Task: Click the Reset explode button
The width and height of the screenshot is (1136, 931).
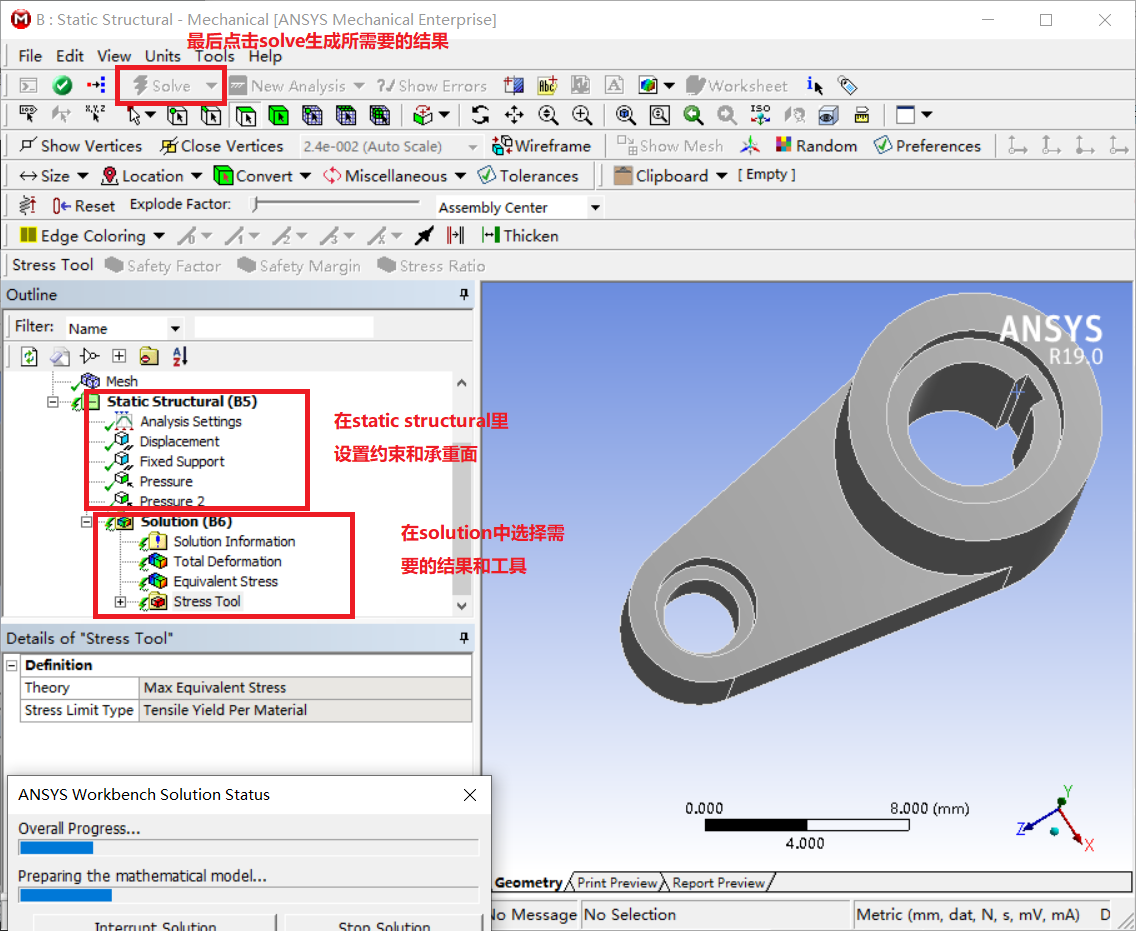Action: pyautogui.click(x=83, y=206)
